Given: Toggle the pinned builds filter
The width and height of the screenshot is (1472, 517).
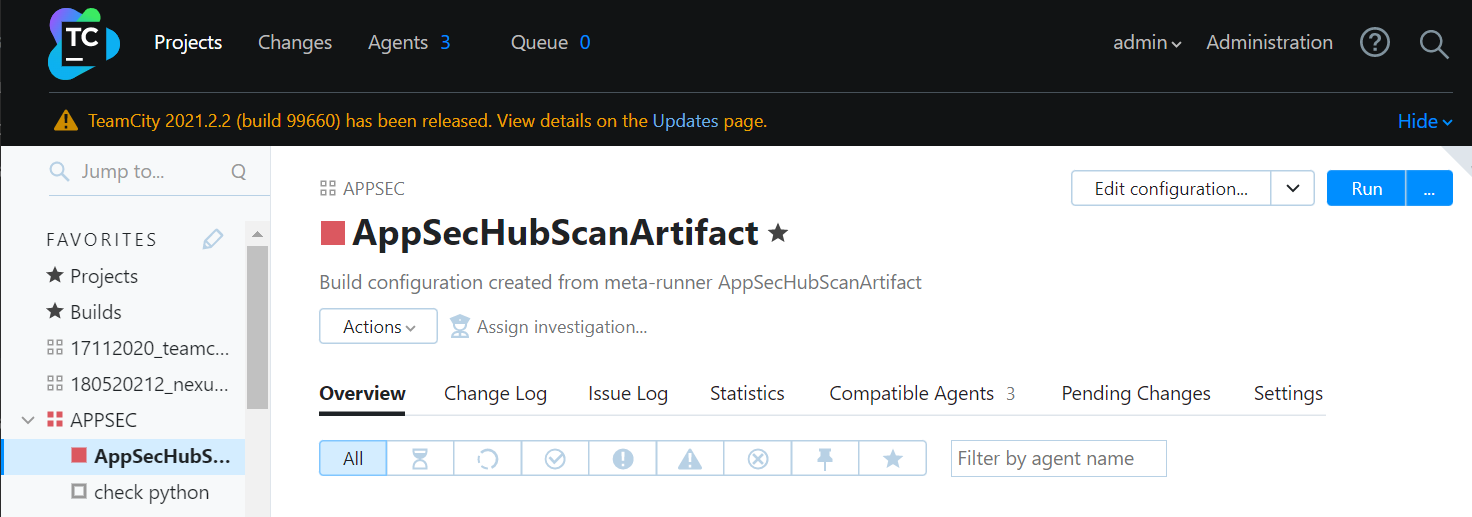Looking at the screenshot, I should (x=825, y=459).
